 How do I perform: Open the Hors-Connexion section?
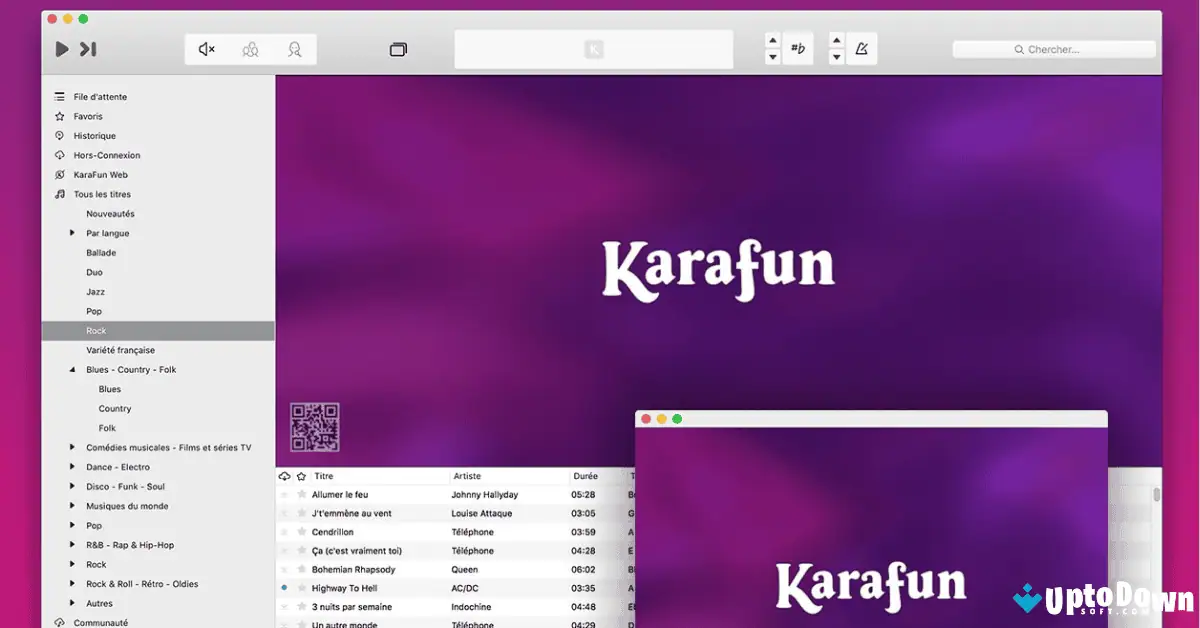(x=107, y=155)
